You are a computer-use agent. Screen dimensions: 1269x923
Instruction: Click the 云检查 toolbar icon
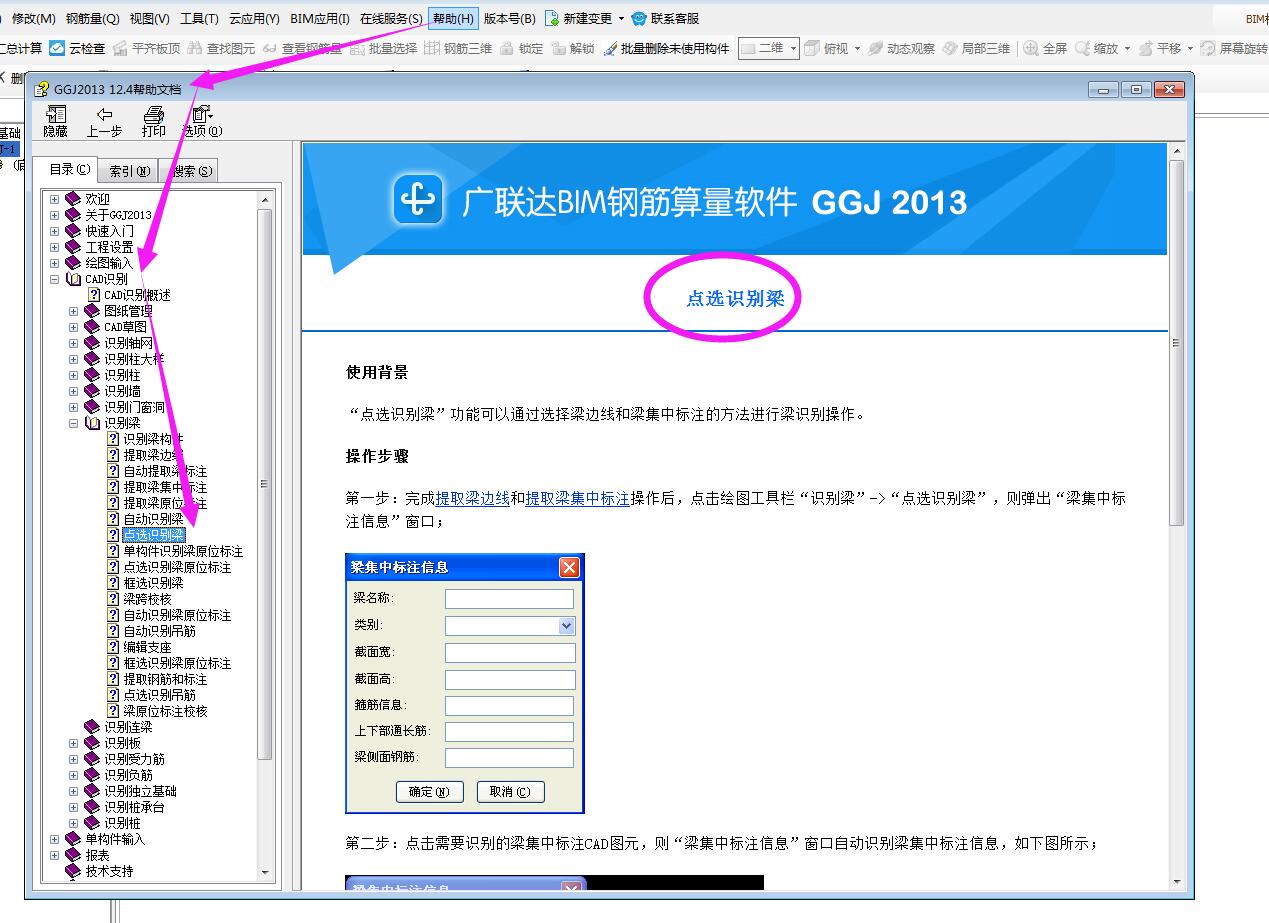tap(77, 48)
